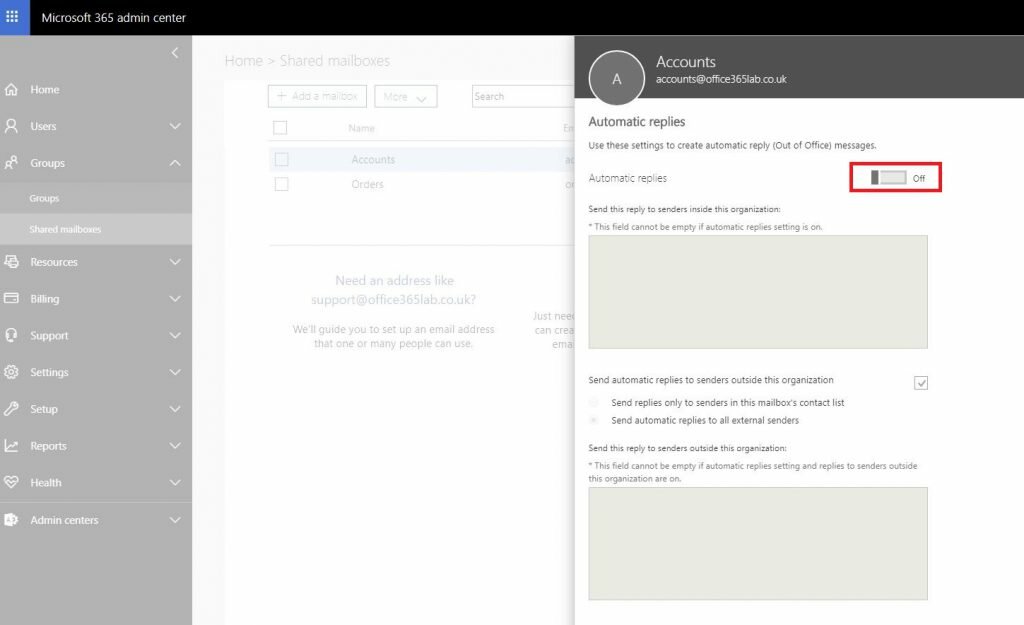The image size is (1024, 625).
Task: Expand the Settings menu chevron
Action: (175, 372)
